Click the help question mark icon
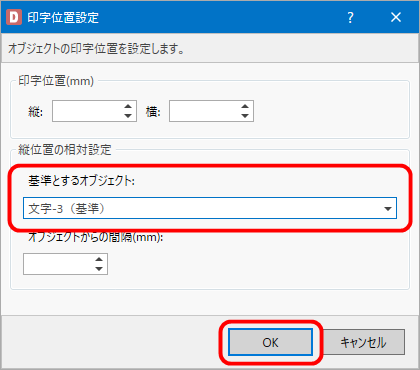The image size is (420, 370). tap(350, 17)
